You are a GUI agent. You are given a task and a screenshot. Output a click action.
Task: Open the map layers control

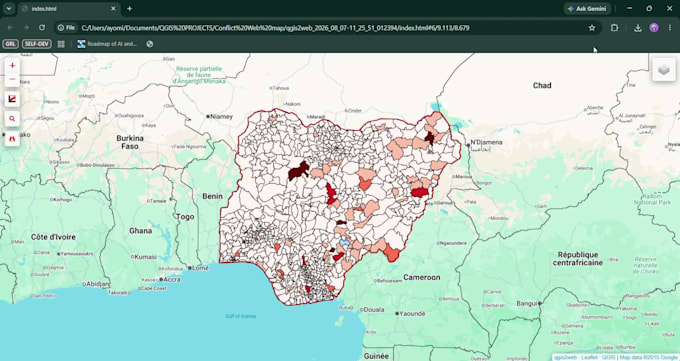point(664,70)
